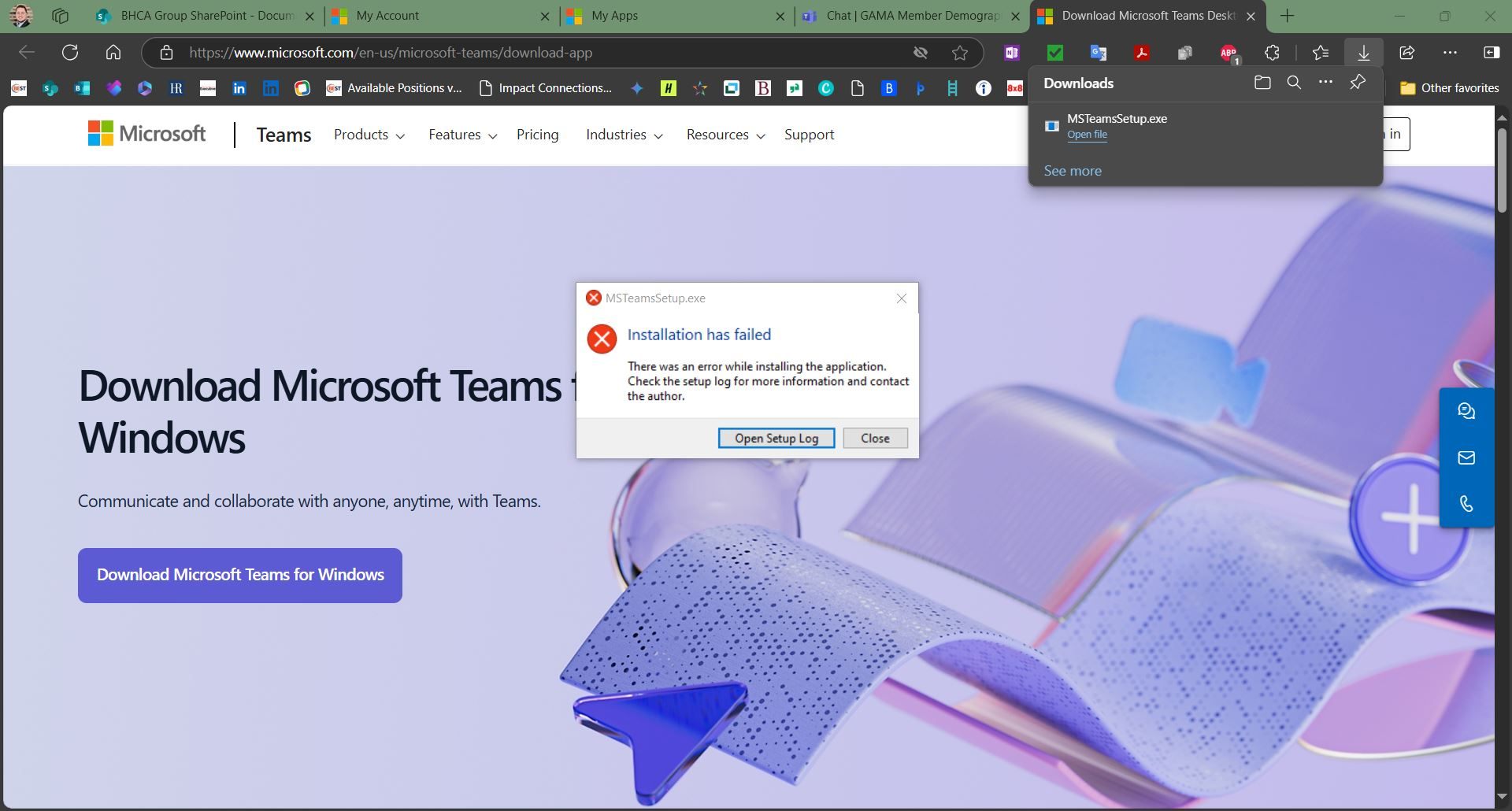Screen dimensions: 1512x811
Task: Click Download Microsoft Teams for Windows button
Action: [x=240, y=576]
